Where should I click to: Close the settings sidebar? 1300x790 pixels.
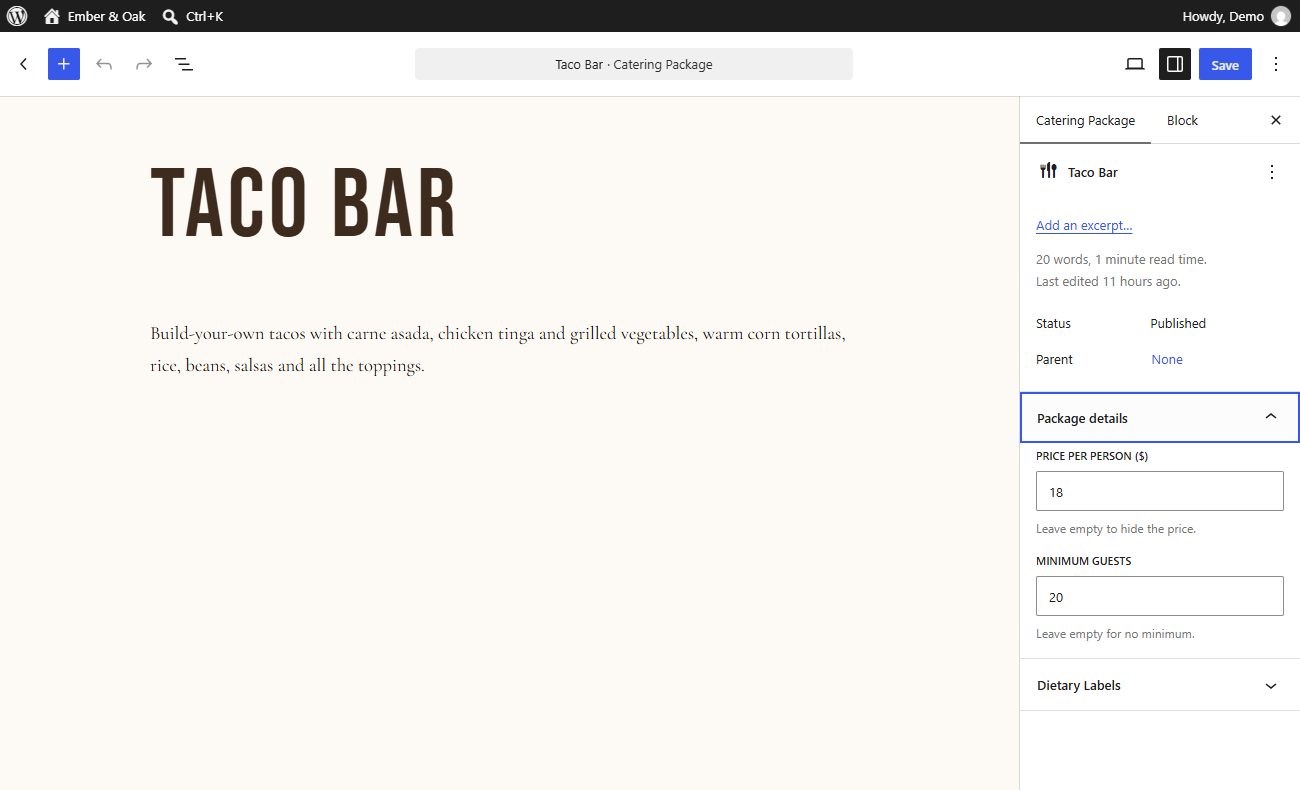1276,120
